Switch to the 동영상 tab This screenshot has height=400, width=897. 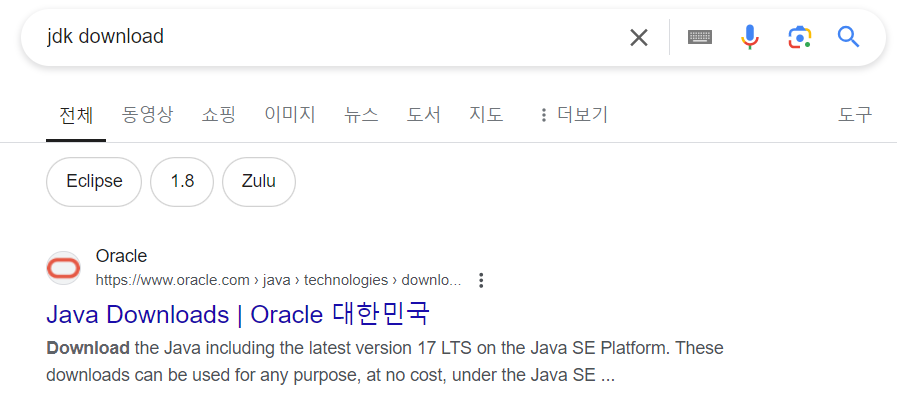point(147,115)
